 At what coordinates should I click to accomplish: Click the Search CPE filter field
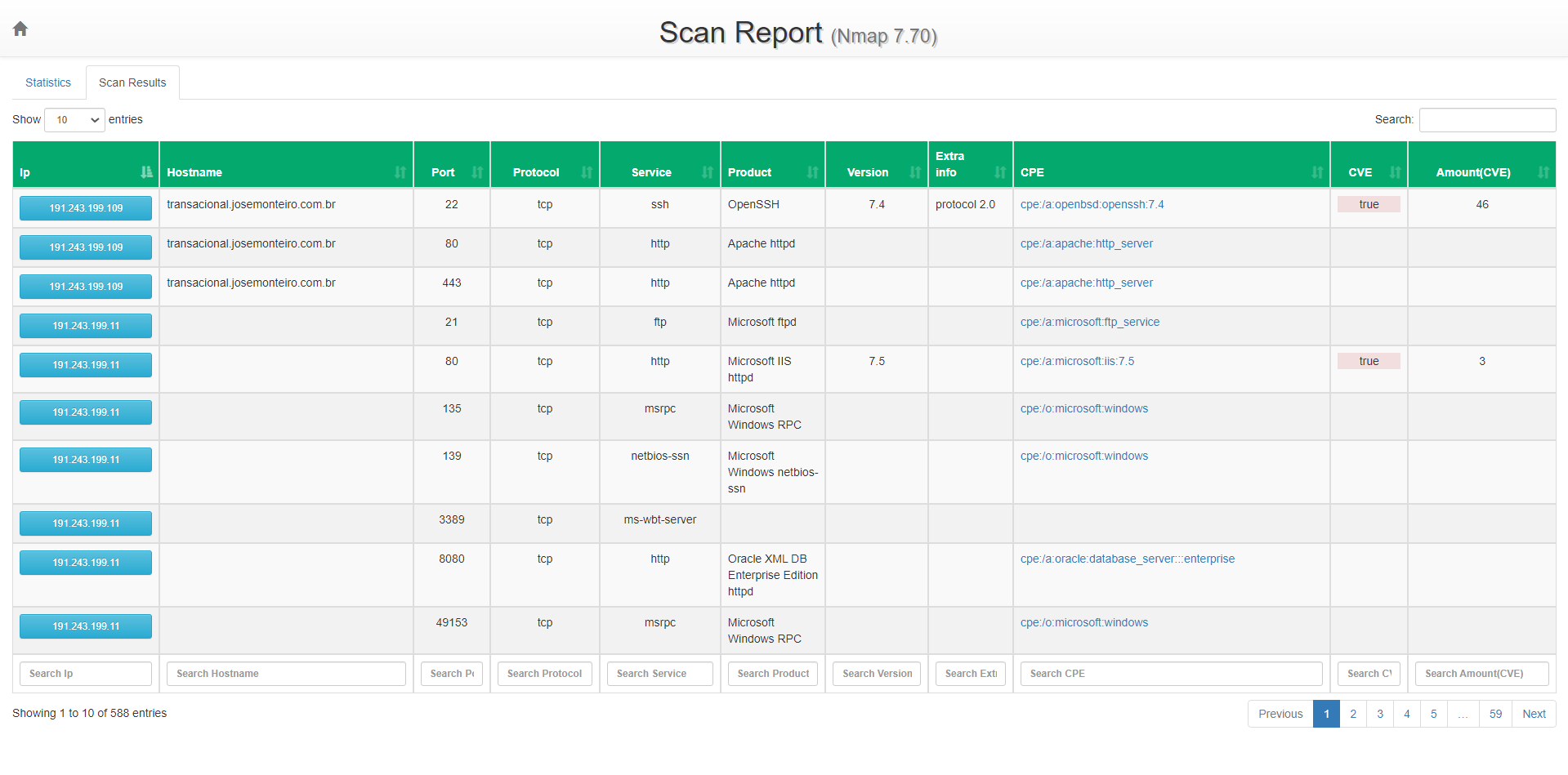[x=1171, y=674]
